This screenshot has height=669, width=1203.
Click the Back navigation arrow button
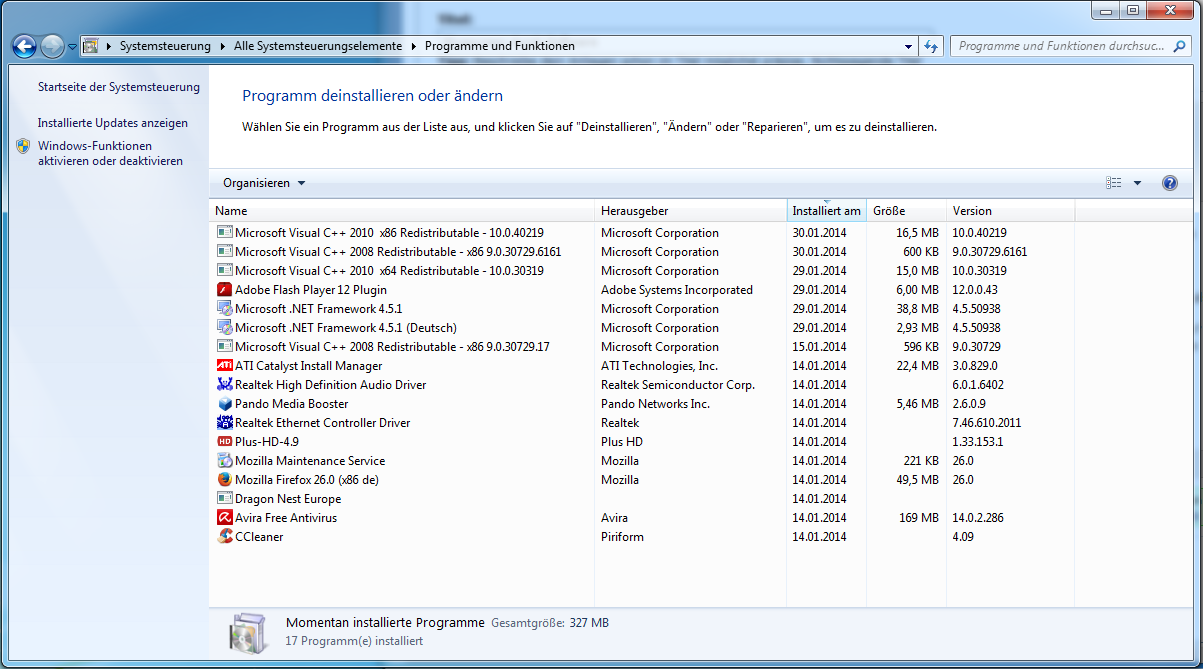[x=24, y=46]
